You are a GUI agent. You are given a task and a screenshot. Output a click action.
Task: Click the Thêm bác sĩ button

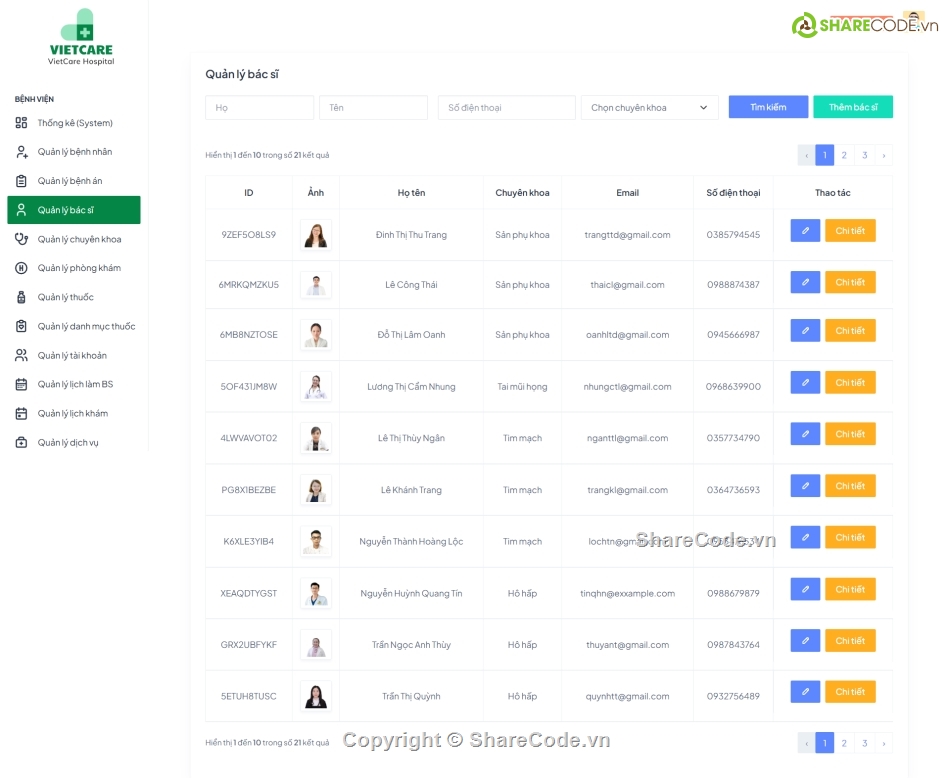pos(853,107)
